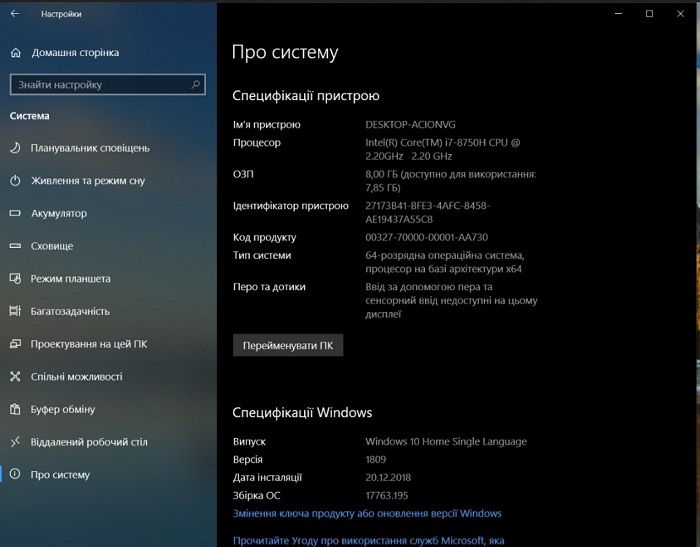Click the projecting icon for Проектування на цей ПК
This screenshot has width=700, height=547.
(x=15, y=344)
